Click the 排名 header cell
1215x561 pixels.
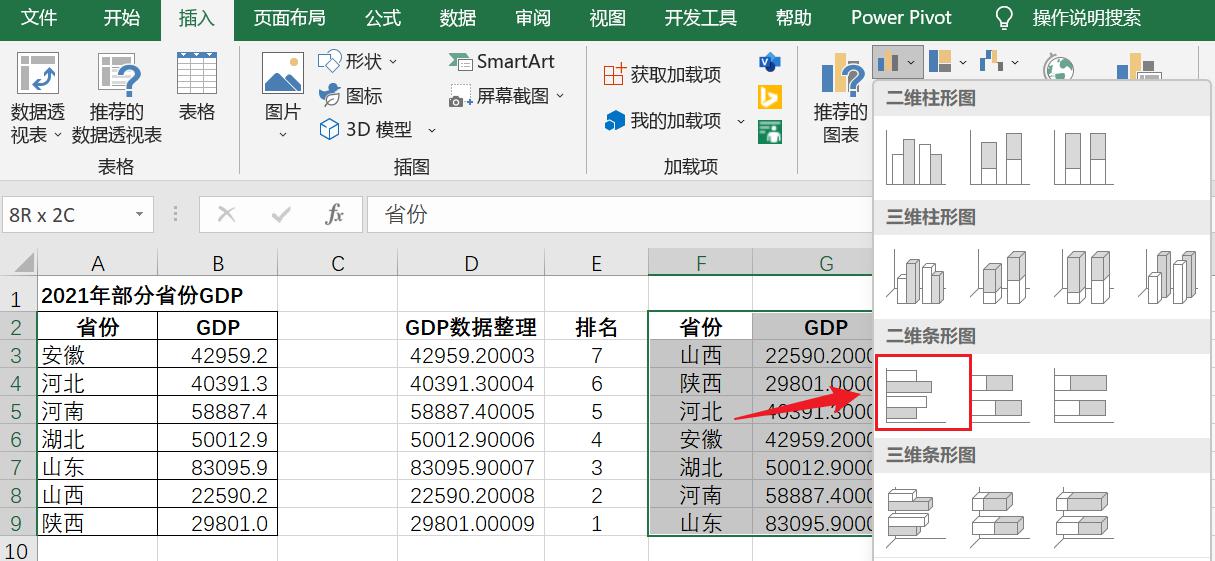(x=596, y=327)
